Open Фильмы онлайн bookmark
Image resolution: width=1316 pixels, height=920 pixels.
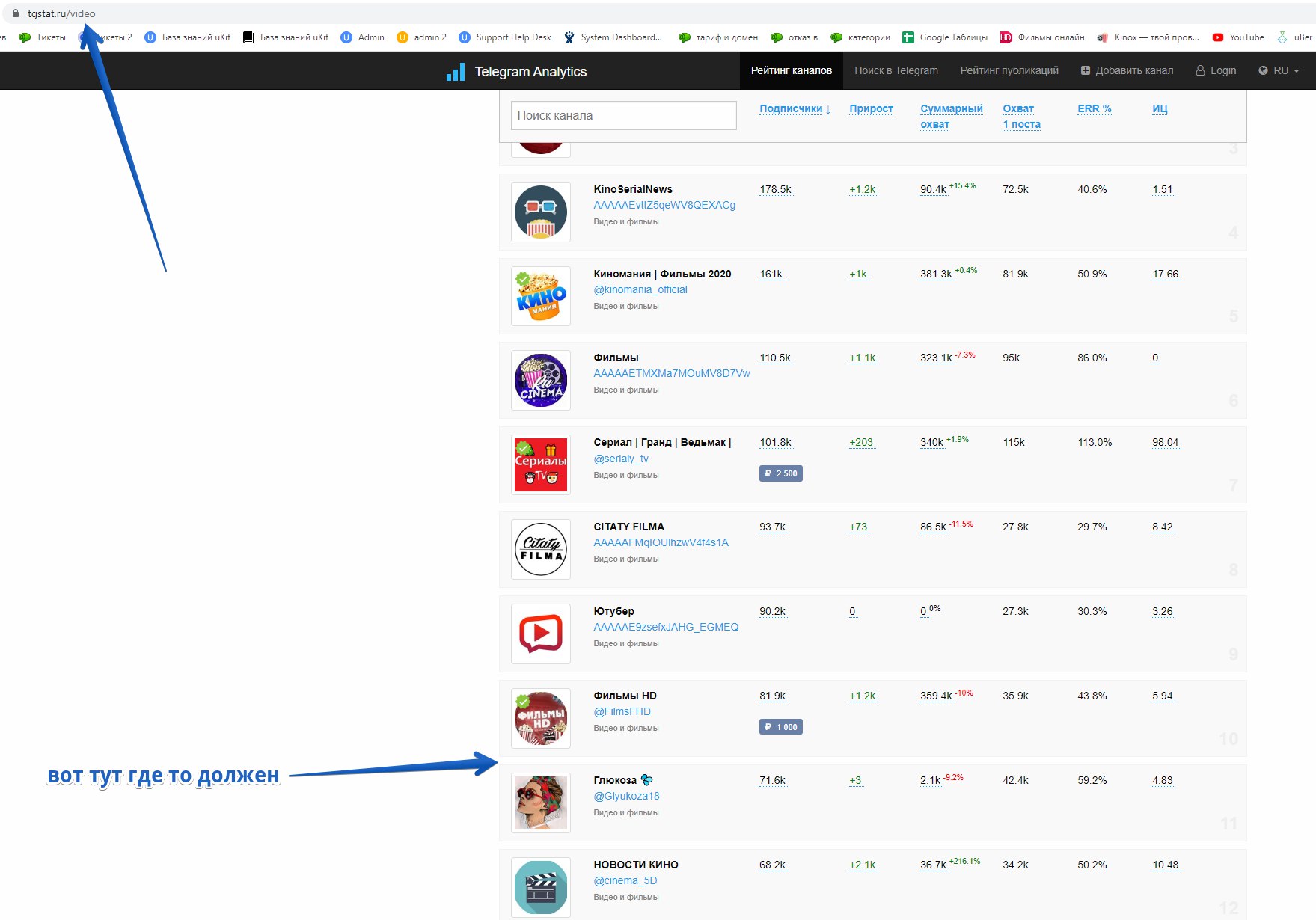pos(1042,37)
